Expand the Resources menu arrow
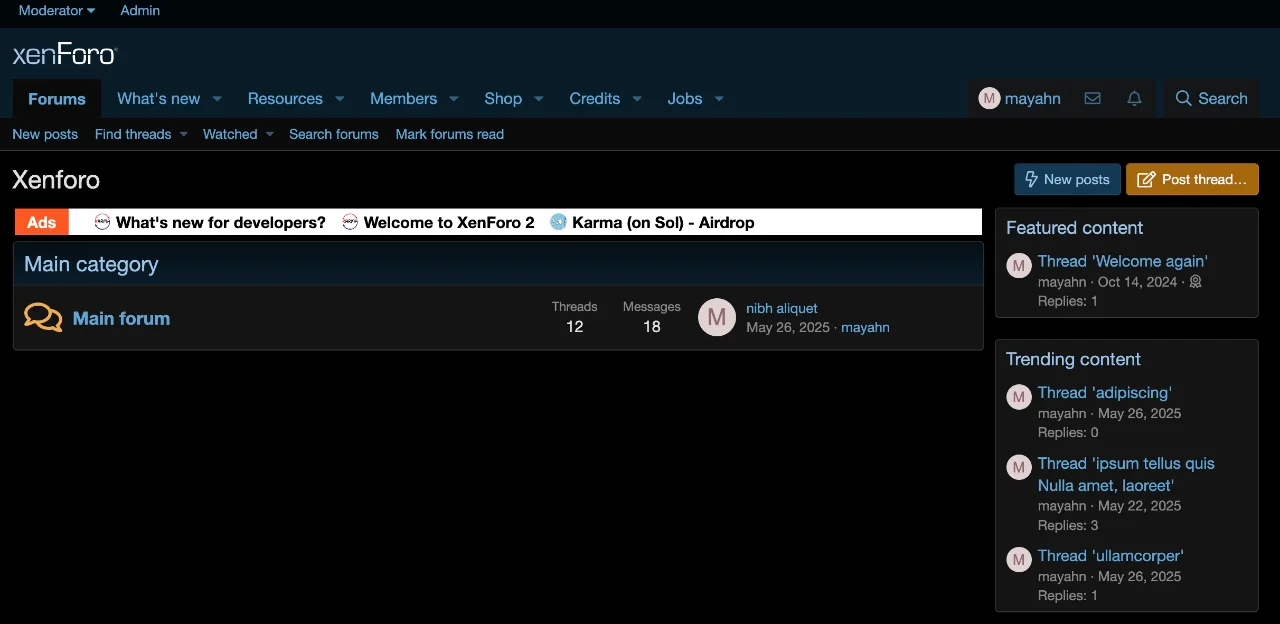 point(340,99)
